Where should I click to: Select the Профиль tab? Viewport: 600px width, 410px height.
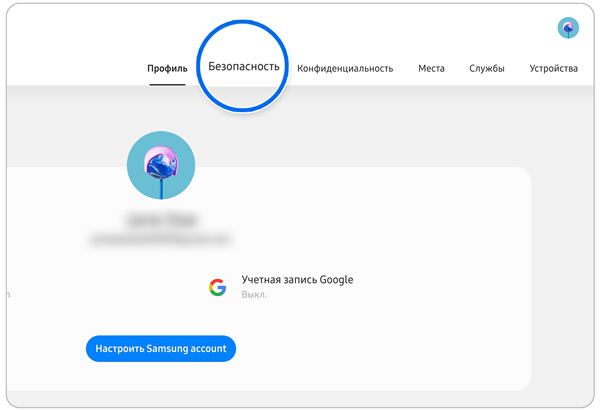pos(166,69)
